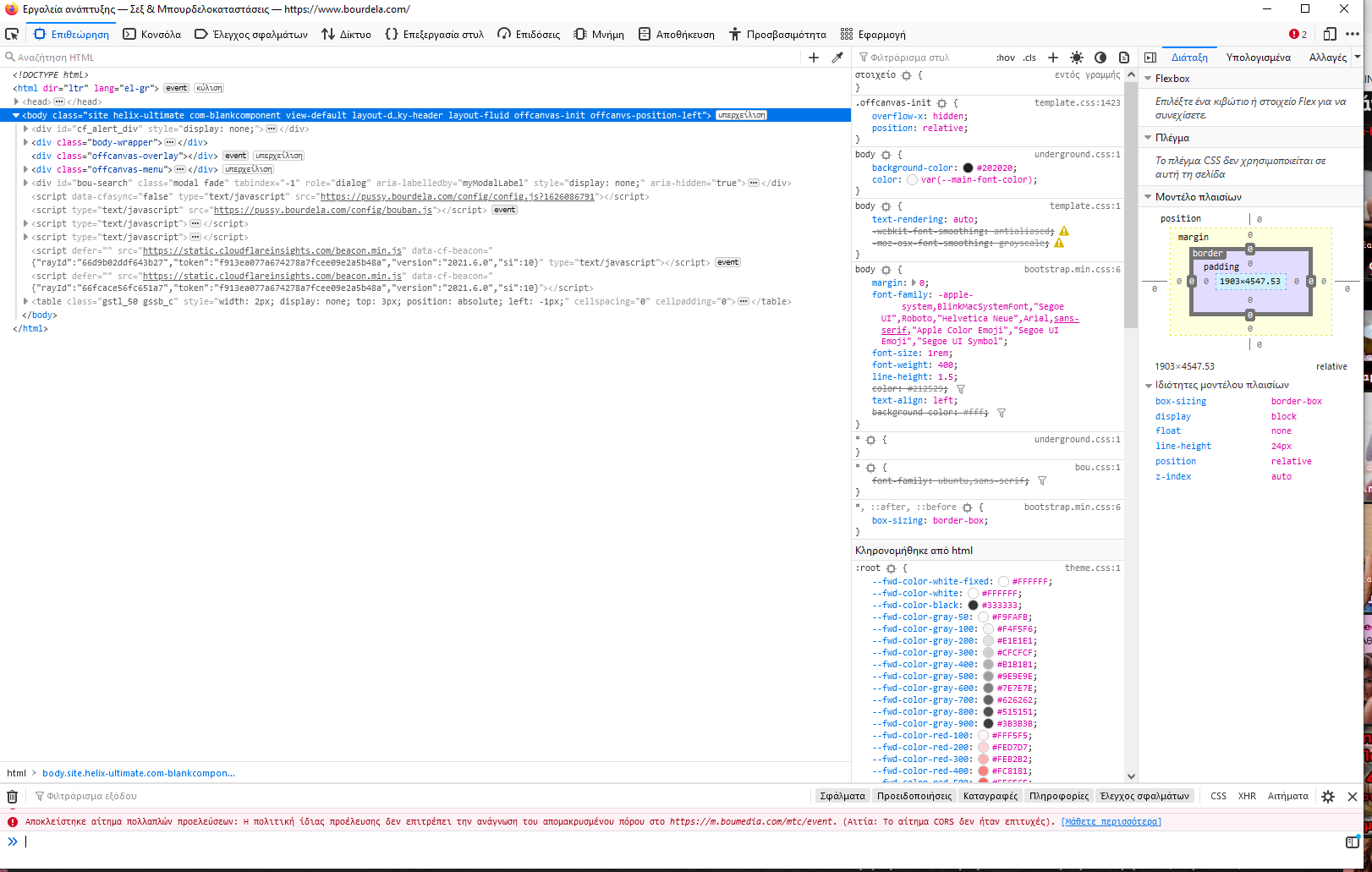Toggle the light color scheme simulation
This screenshot has height=872, width=1372.
(x=1077, y=58)
